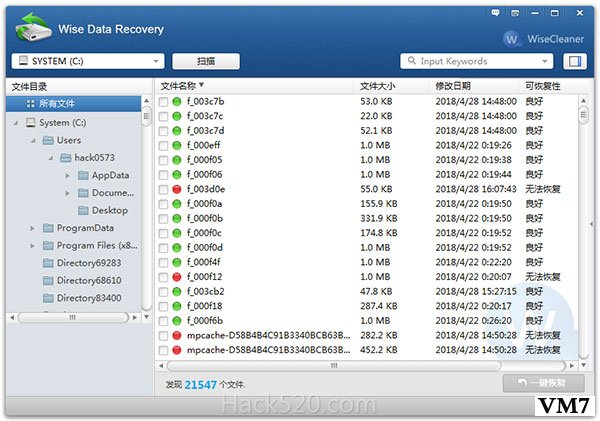This screenshot has width=600, height=421.
Task: Collapse the Users tree node
Action: 33,141
